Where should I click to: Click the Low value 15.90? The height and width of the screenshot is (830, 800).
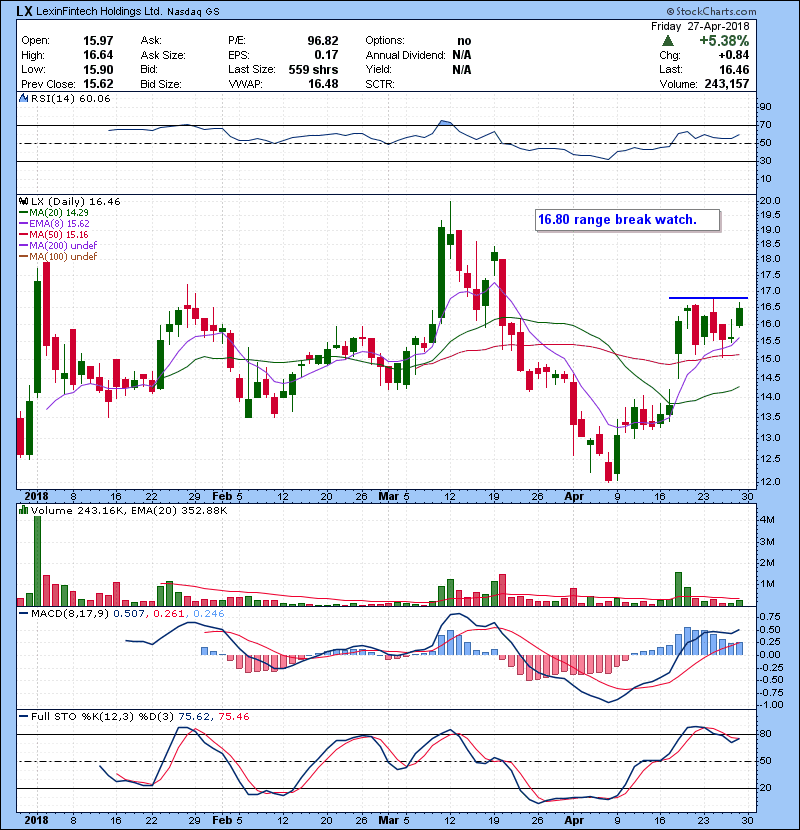click(98, 69)
